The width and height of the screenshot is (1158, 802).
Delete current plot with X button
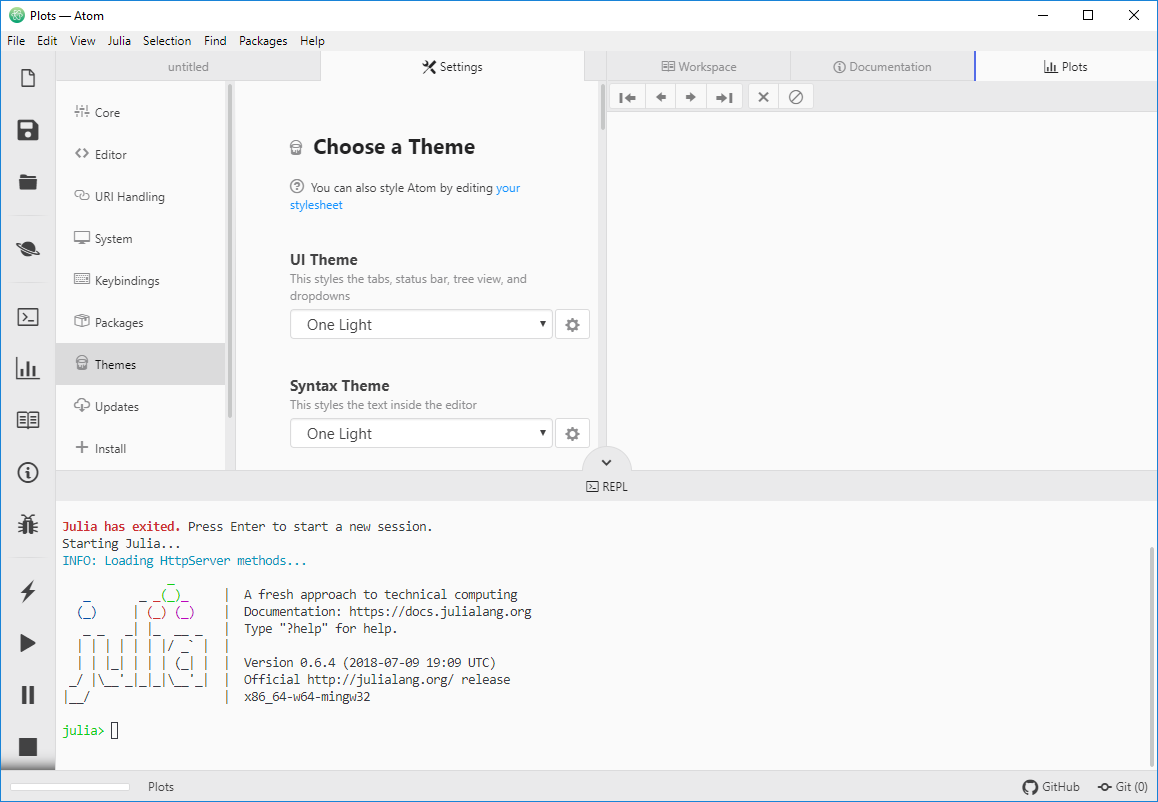coord(763,97)
